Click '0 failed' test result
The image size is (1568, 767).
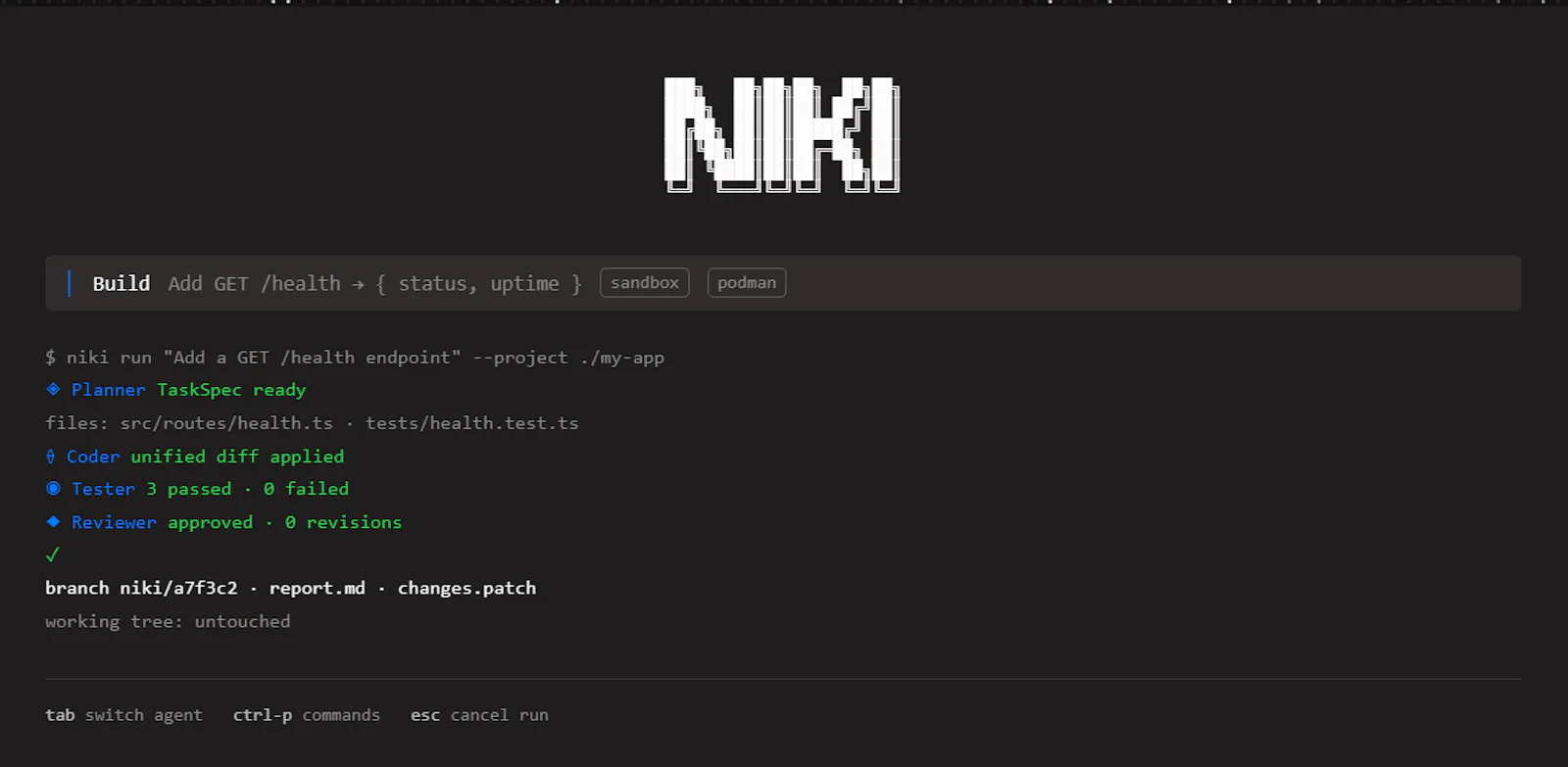306,489
